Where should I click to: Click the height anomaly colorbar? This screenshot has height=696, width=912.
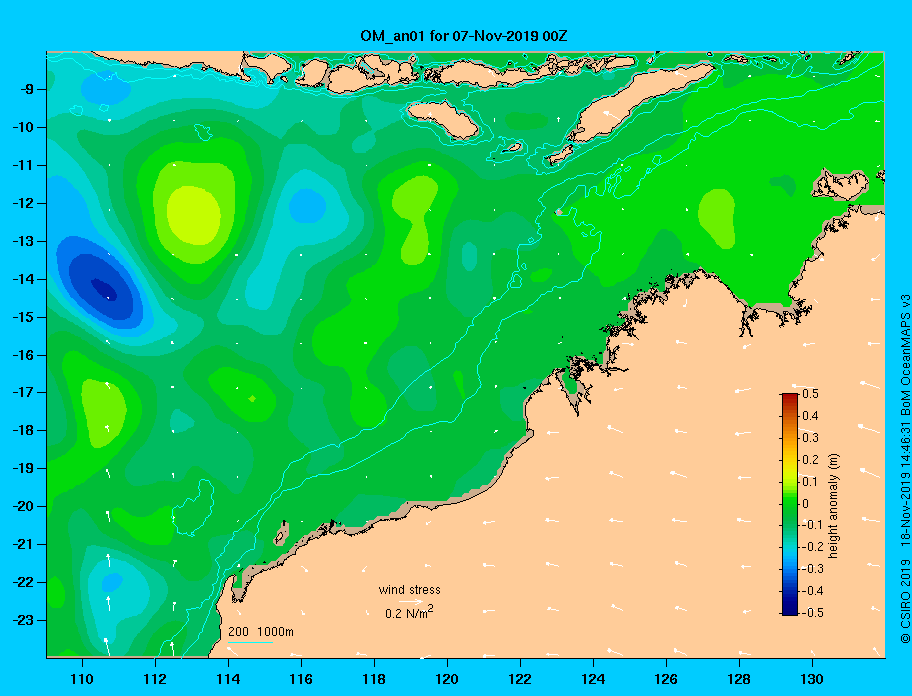coord(790,504)
